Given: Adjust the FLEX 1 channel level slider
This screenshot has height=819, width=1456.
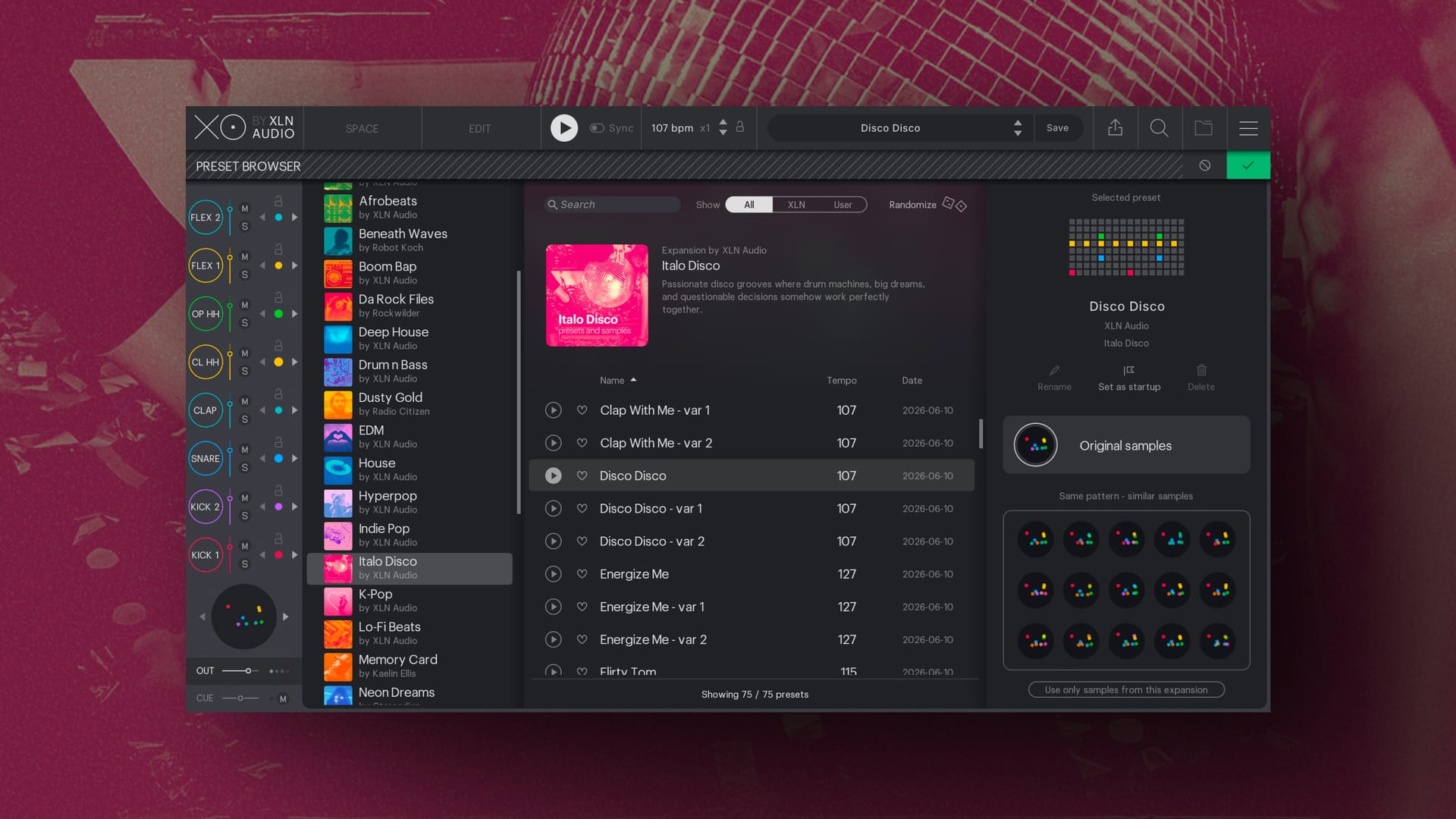Looking at the screenshot, I should (x=230, y=265).
